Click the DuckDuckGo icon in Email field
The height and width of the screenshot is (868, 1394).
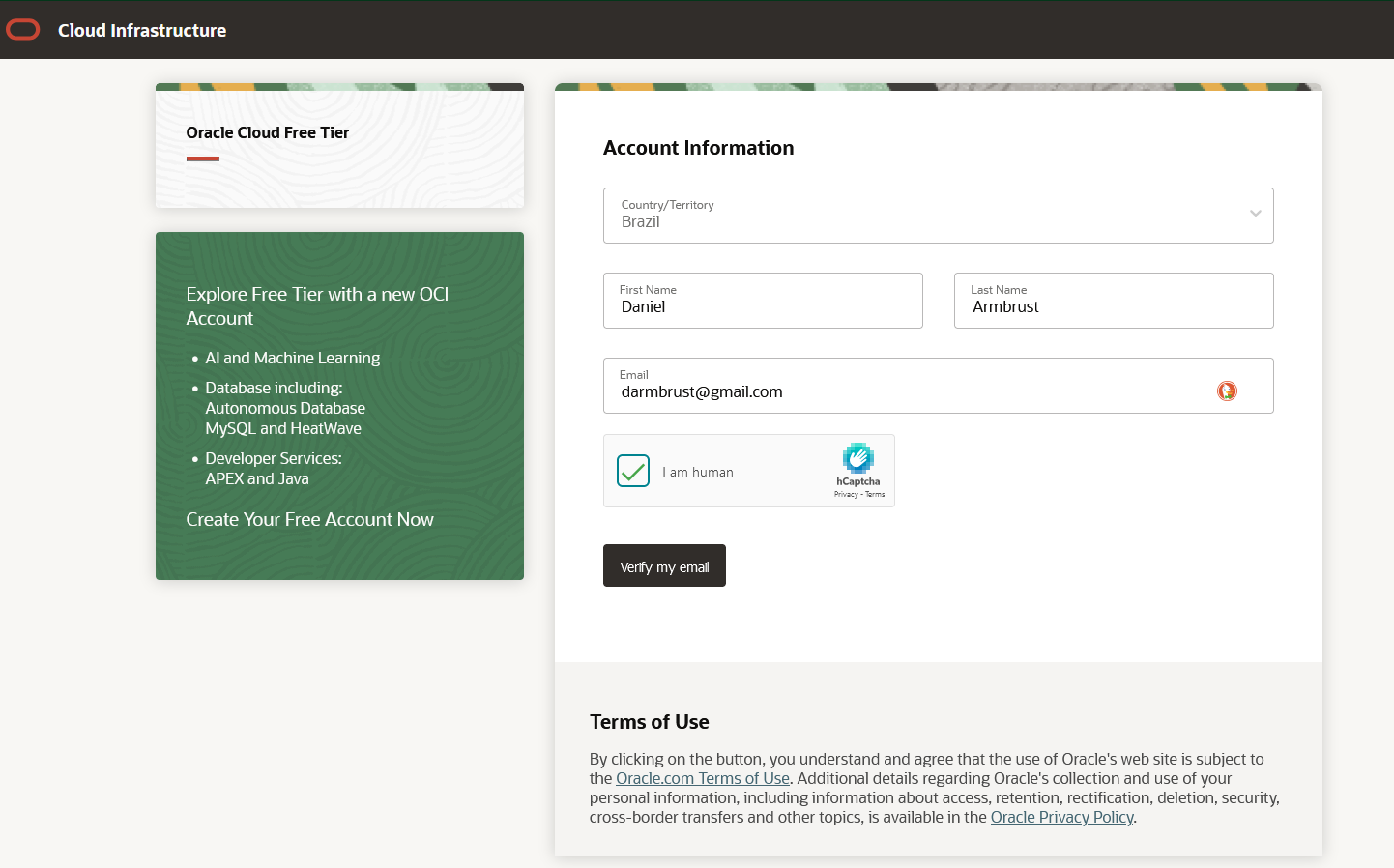pos(1227,391)
